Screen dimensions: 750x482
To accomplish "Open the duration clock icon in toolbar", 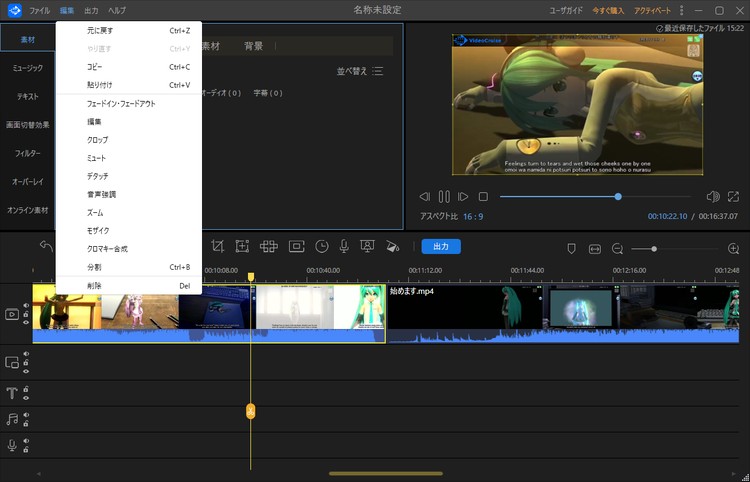I will 322,246.
